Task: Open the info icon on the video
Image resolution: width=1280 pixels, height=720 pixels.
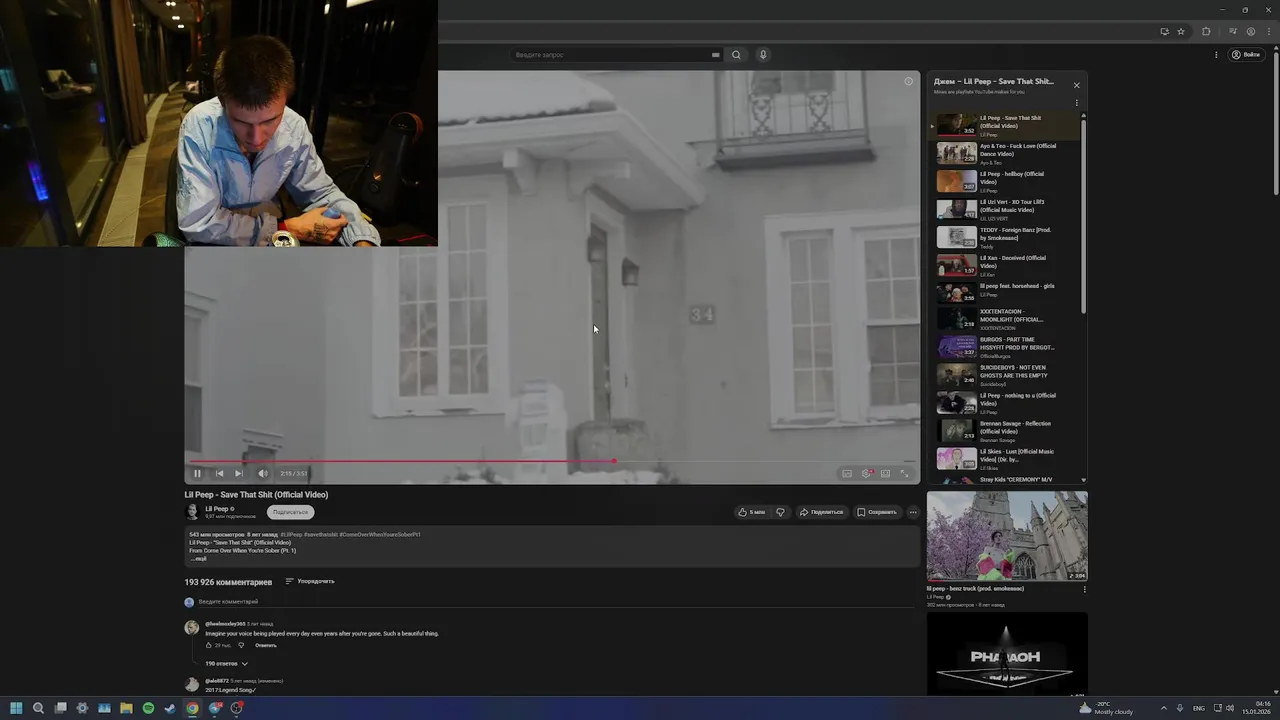Action: 908,81
